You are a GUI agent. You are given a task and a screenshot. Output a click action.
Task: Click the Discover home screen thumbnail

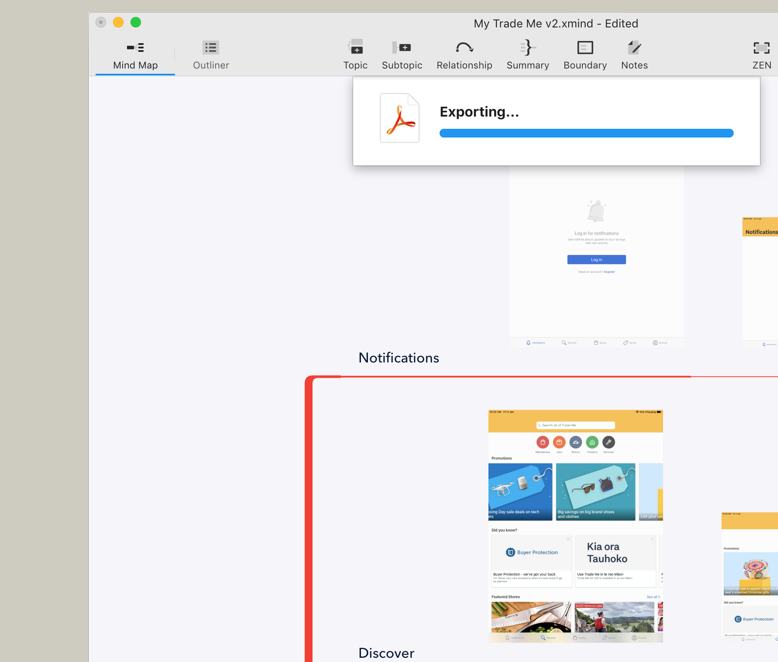click(575, 525)
